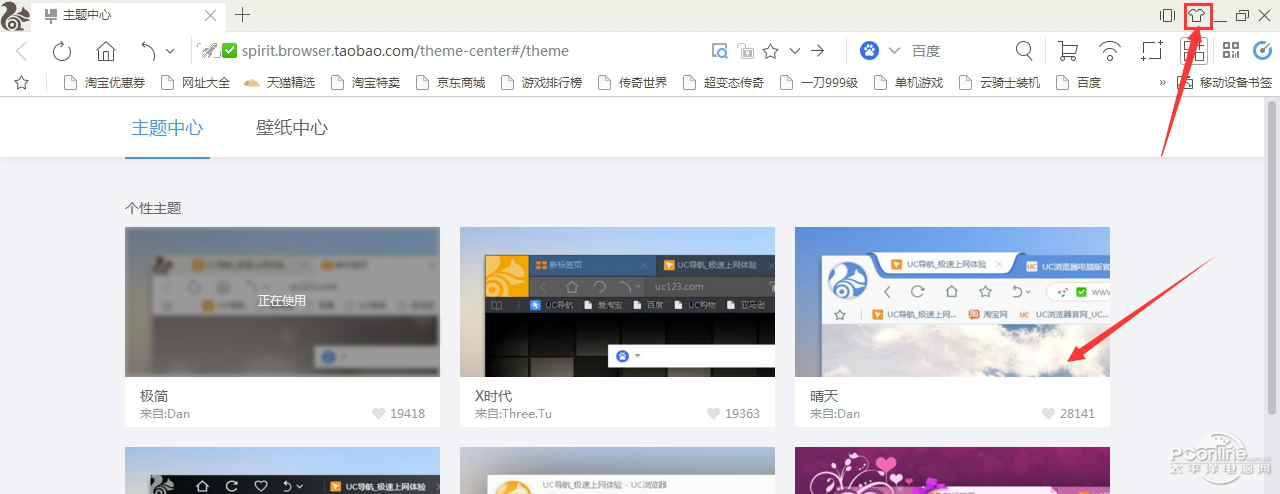
Task: Open the 云骑士装机 bookmark
Action: pyautogui.click(x=998, y=83)
